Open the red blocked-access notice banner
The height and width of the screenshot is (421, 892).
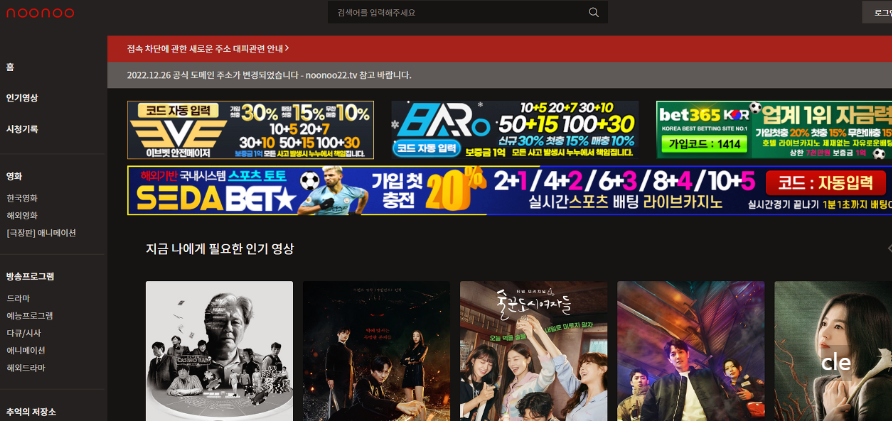(499, 48)
